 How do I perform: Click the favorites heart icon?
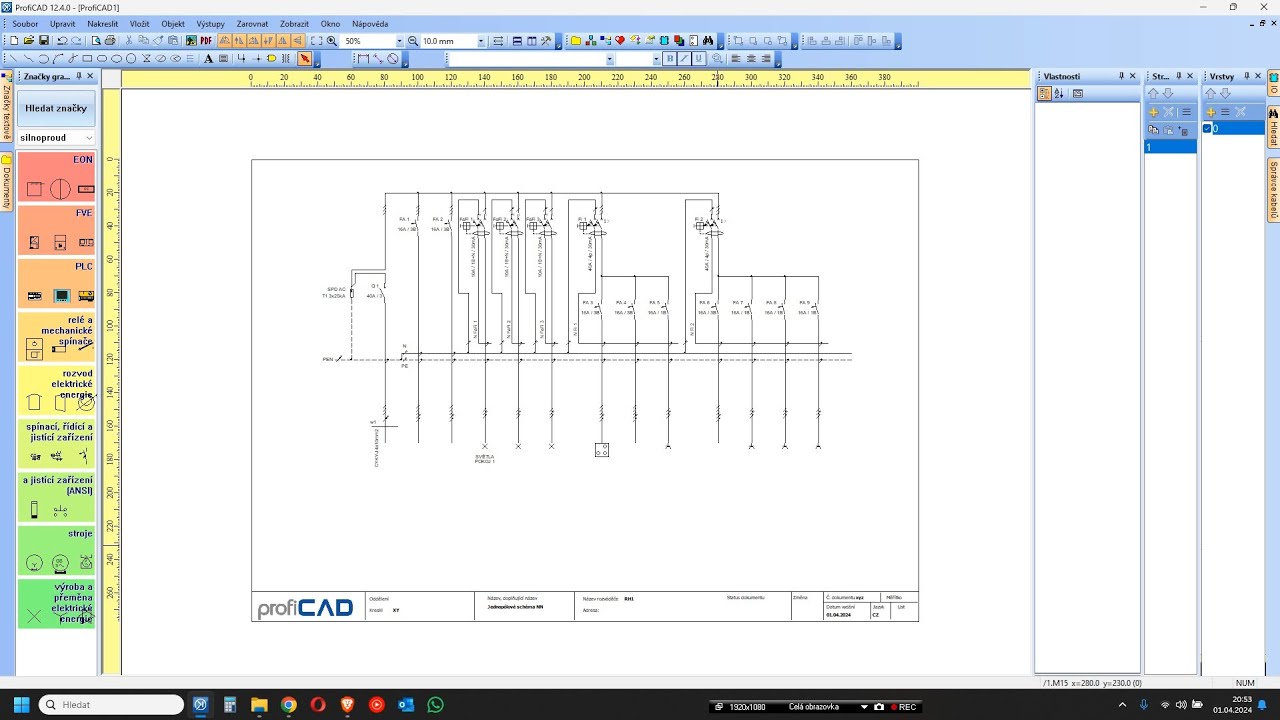pyautogui.click(x=620, y=41)
